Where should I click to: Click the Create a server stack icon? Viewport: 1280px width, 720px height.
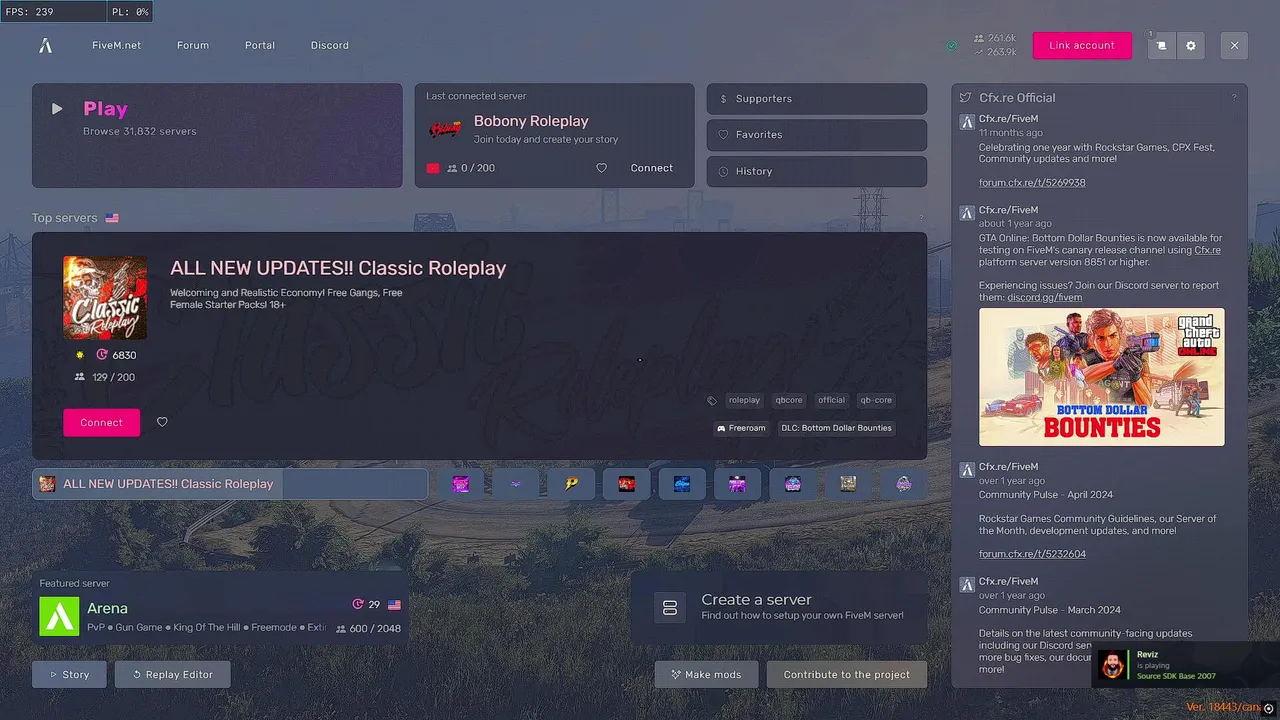(x=670, y=607)
